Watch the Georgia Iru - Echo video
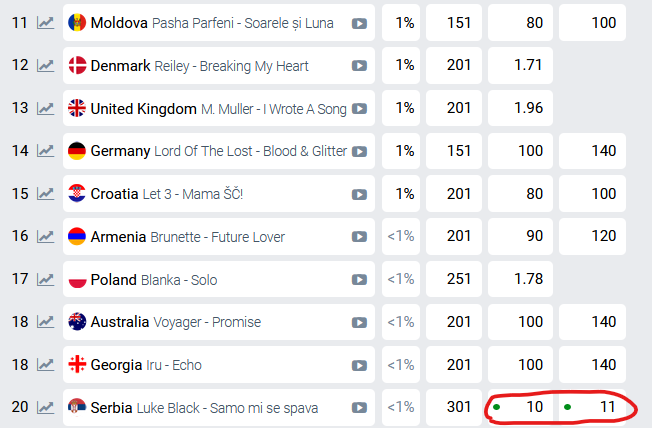This screenshot has width=652, height=428. click(359, 365)
